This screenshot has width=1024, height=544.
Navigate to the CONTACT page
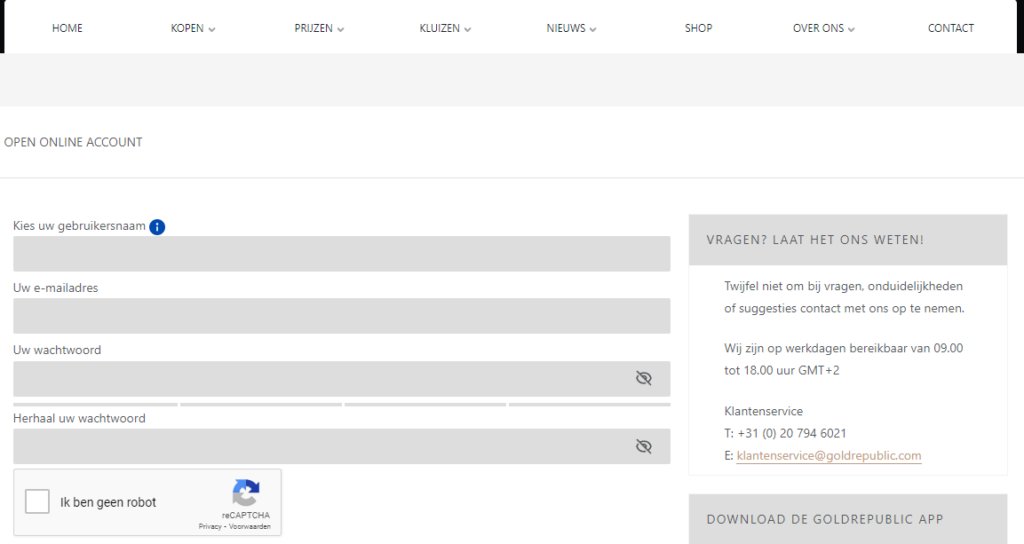(x=950, y=28)
